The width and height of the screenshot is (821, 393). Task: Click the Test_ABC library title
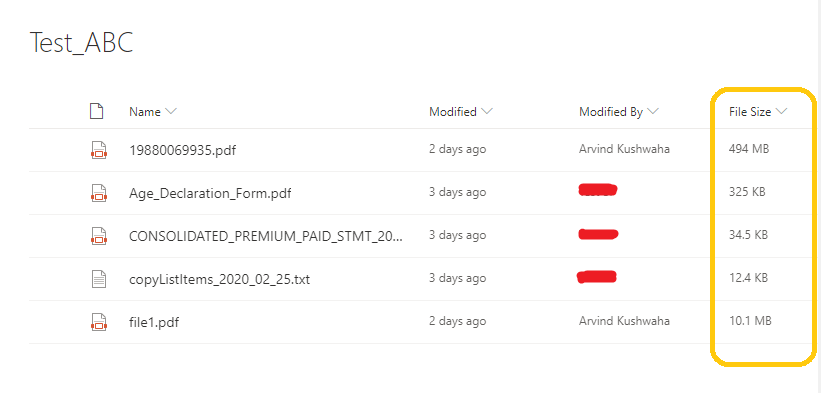tap(81, 42)
